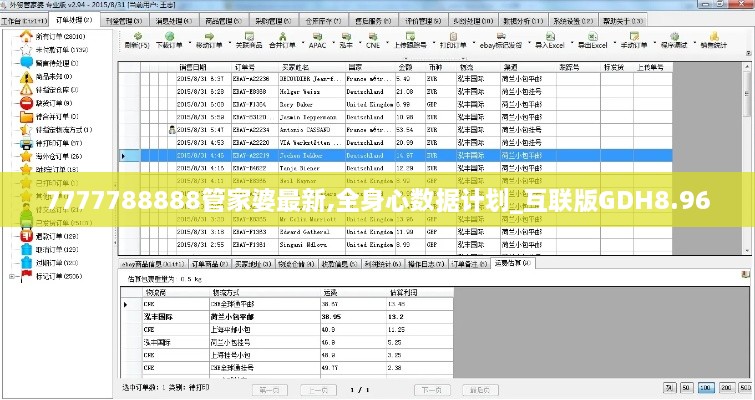This screenshot has height=400, width=755.
Task: Expand the flagged Marked Orders (2506) node
Action: 12,276
